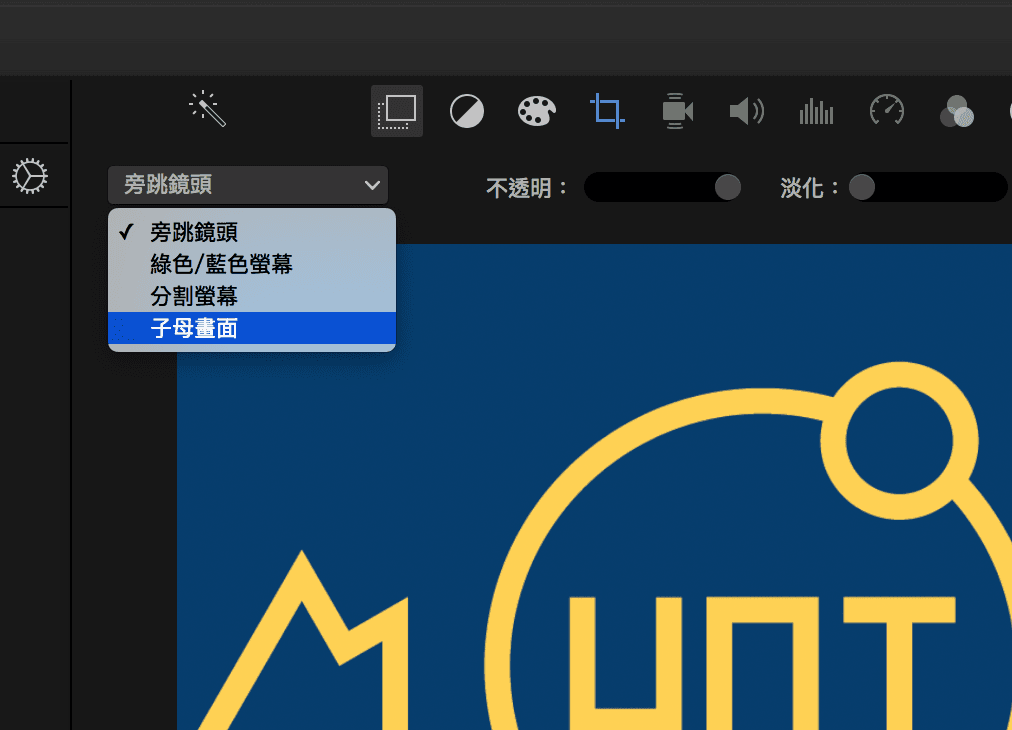Screen dimensions: 1012x730
Task: Click the logo preview in the viewer
Action: [594, 487]
